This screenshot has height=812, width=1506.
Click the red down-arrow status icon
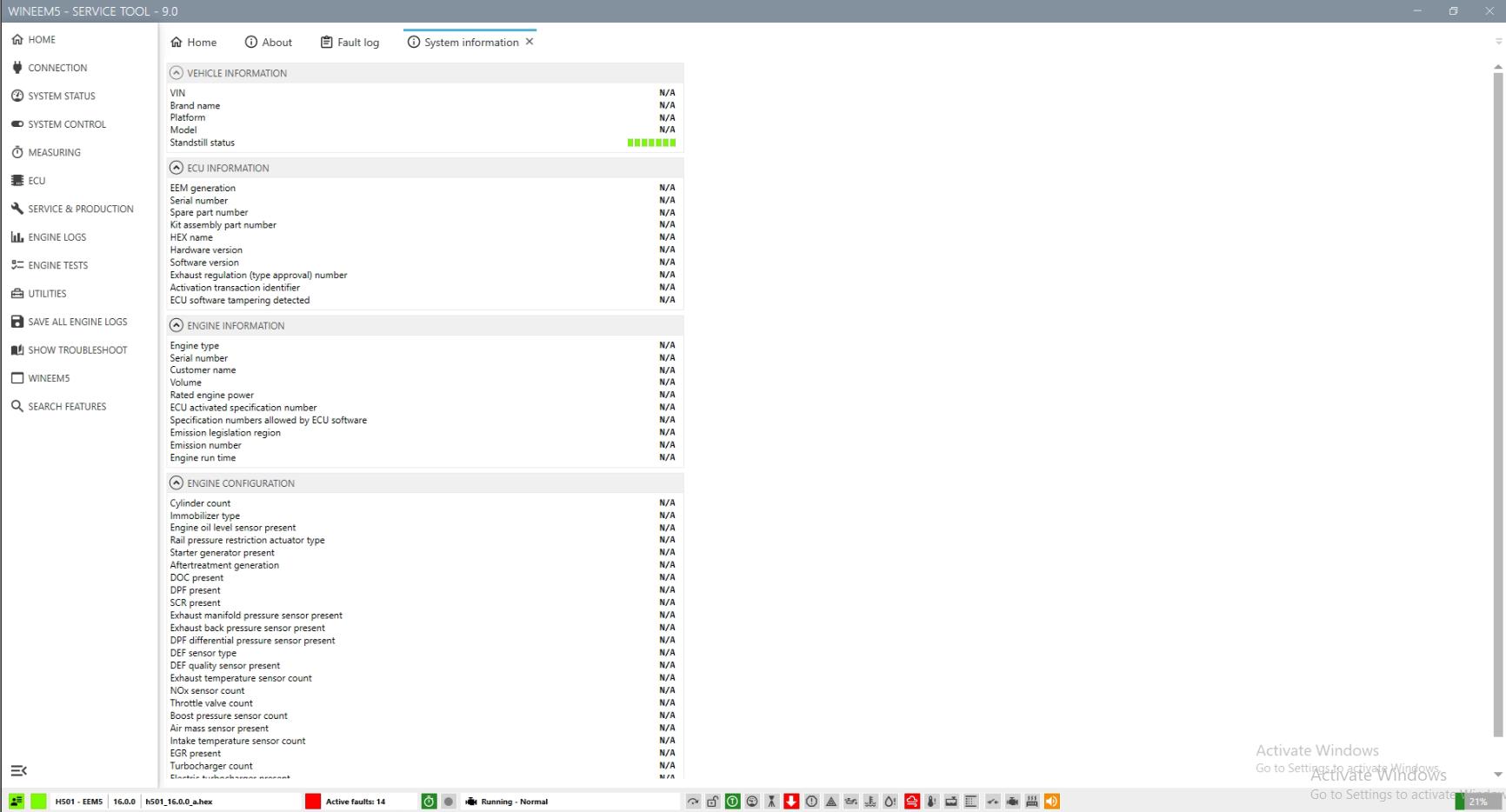[x=791, y=802]
